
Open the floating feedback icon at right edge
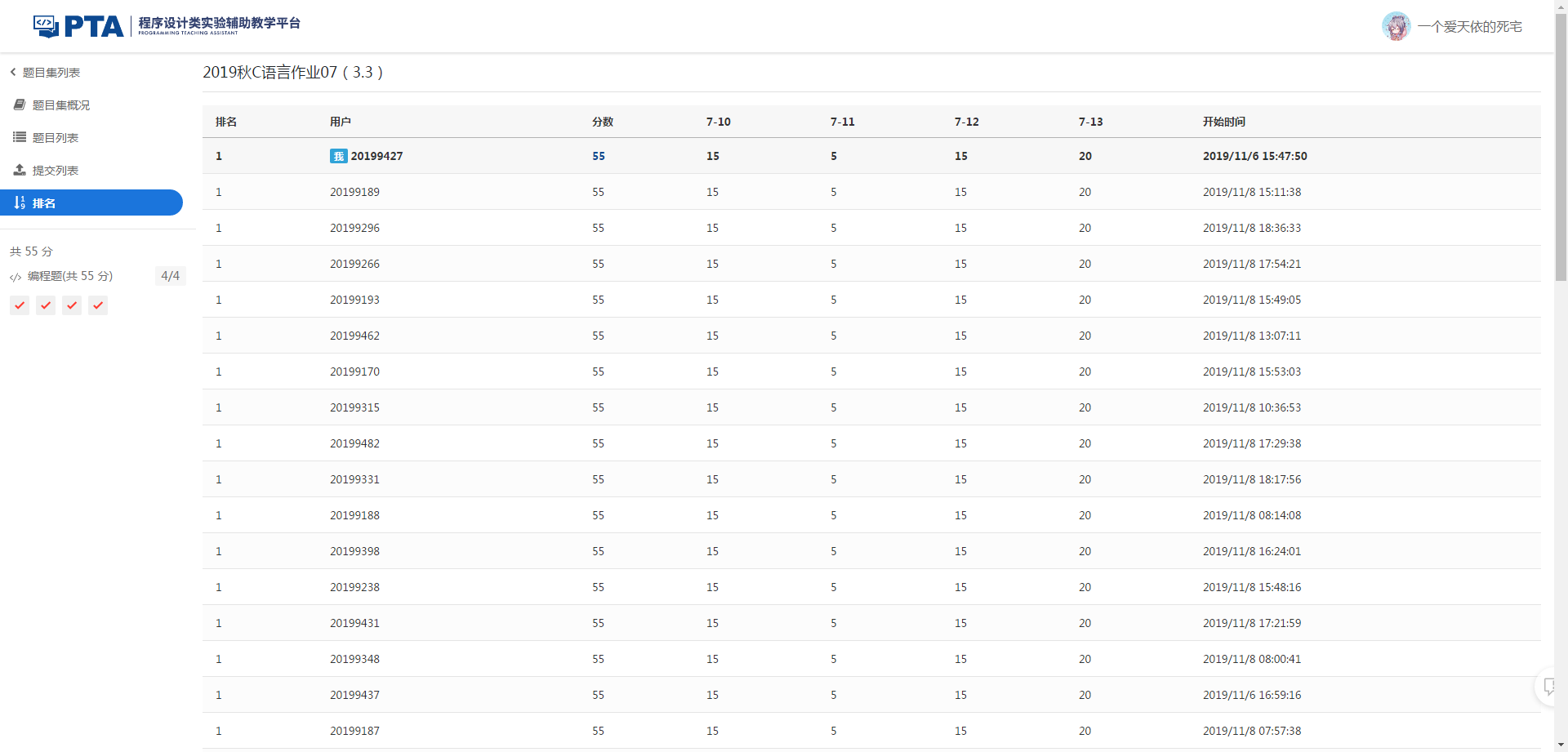point(1548,687)
